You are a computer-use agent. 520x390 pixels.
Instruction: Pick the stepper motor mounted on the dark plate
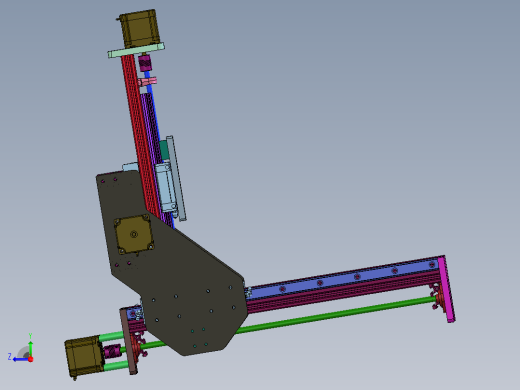click(134, 234)
